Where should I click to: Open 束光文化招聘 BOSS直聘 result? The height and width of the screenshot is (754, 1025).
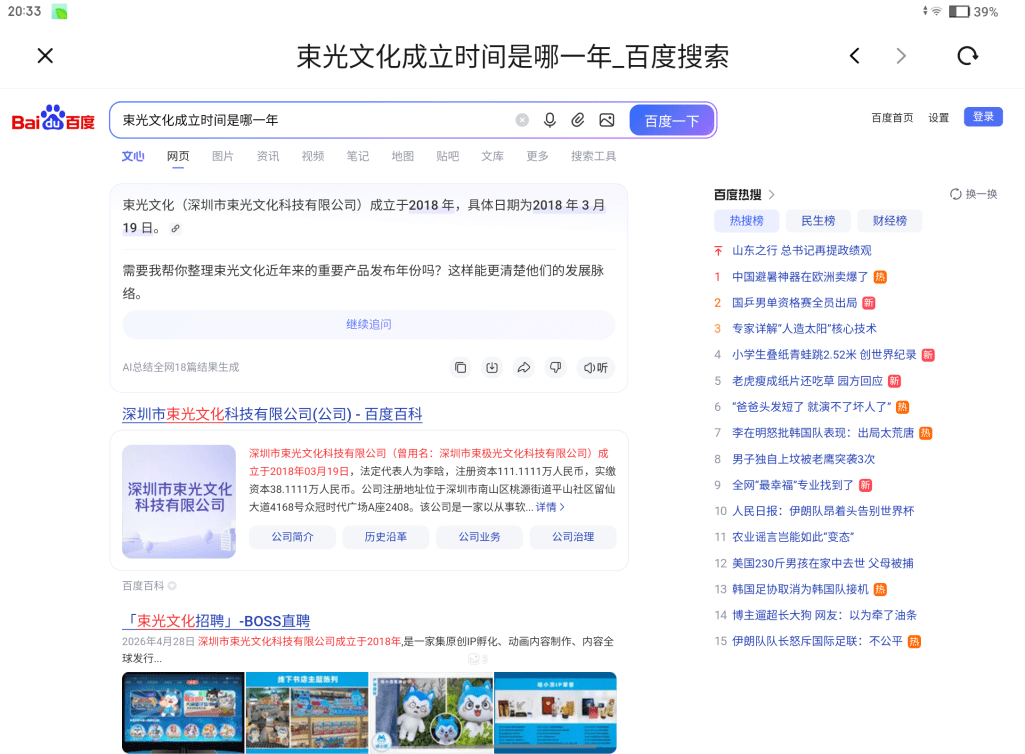point(216,621)
